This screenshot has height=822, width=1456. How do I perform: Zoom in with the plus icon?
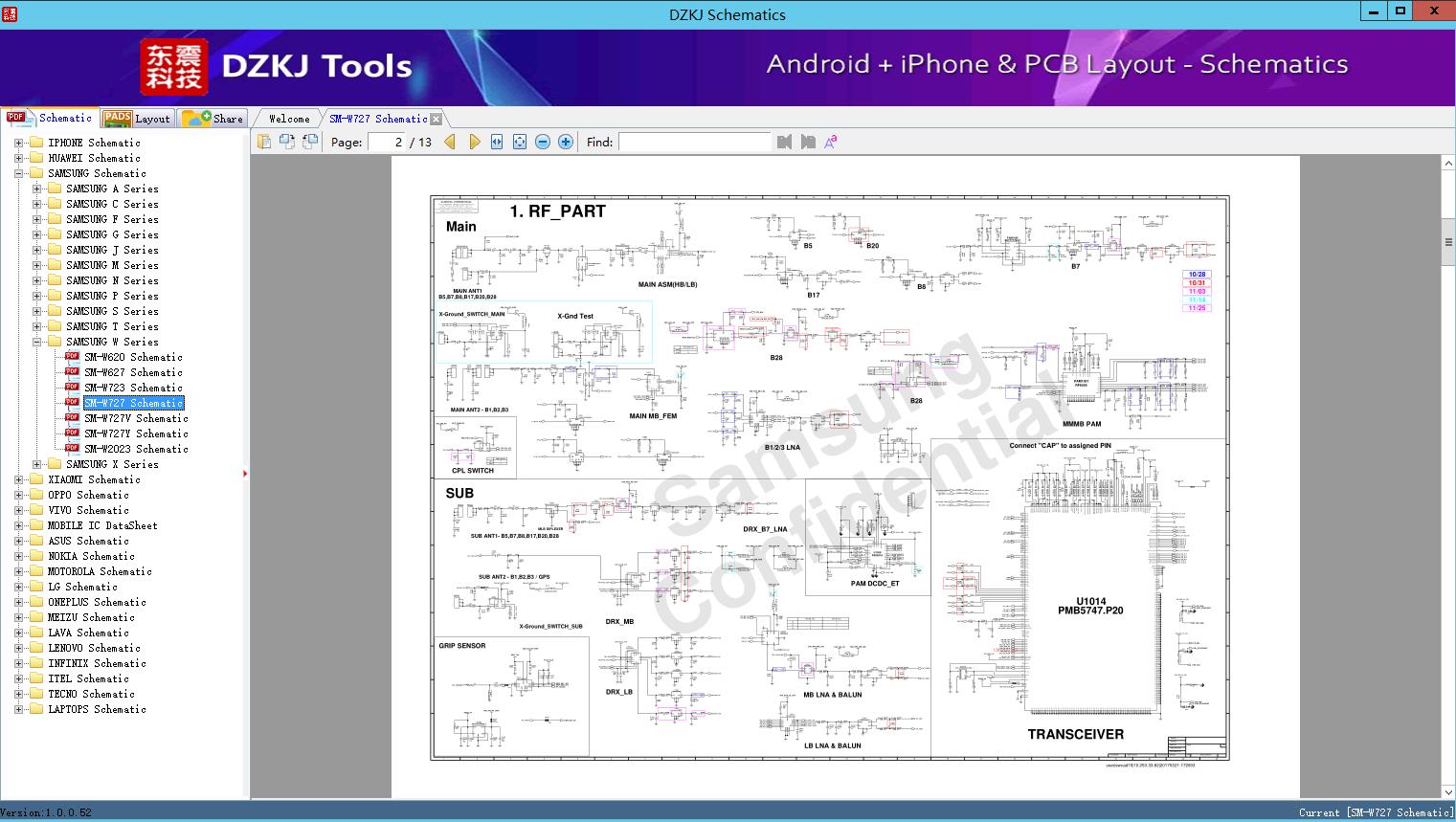(566, 142)
